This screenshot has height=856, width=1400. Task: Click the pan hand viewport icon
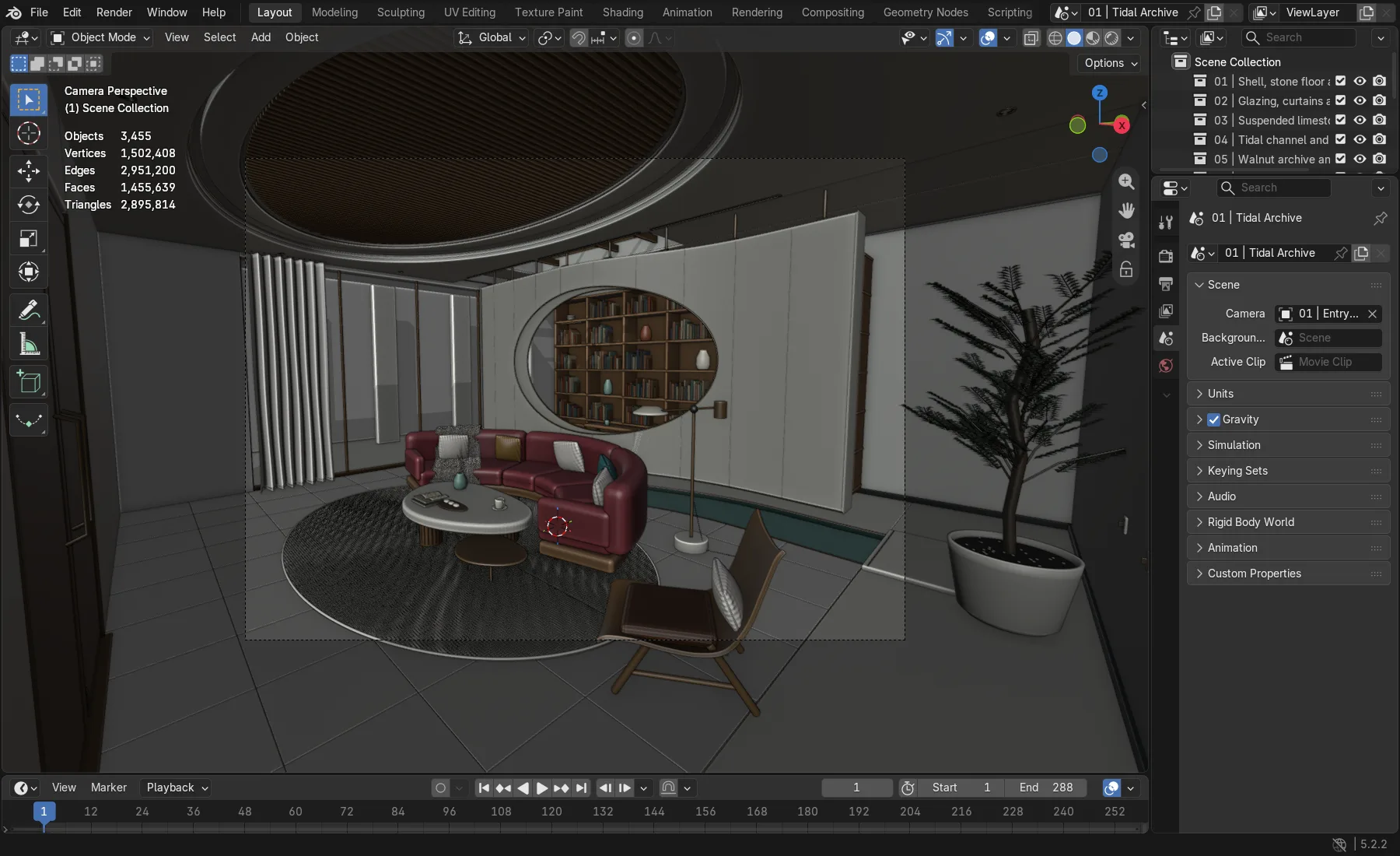1126,210
